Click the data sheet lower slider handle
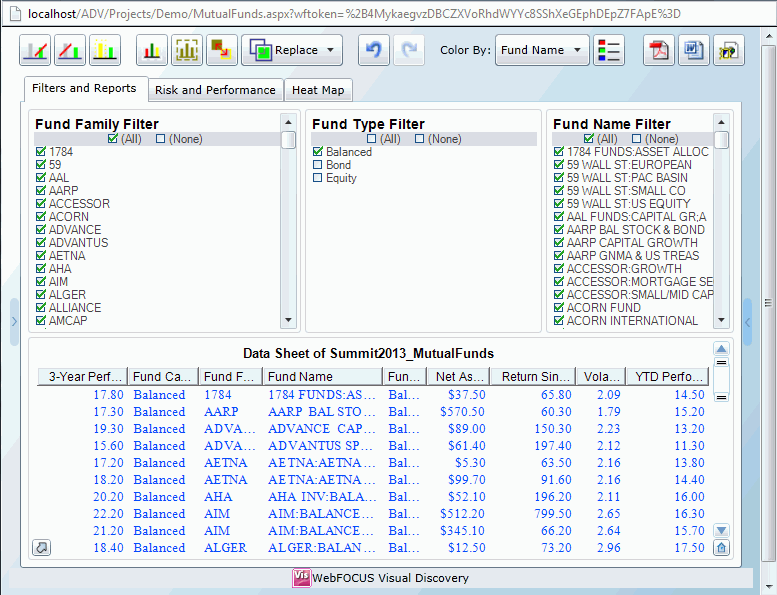777x595 pixels. click(722, 397)
